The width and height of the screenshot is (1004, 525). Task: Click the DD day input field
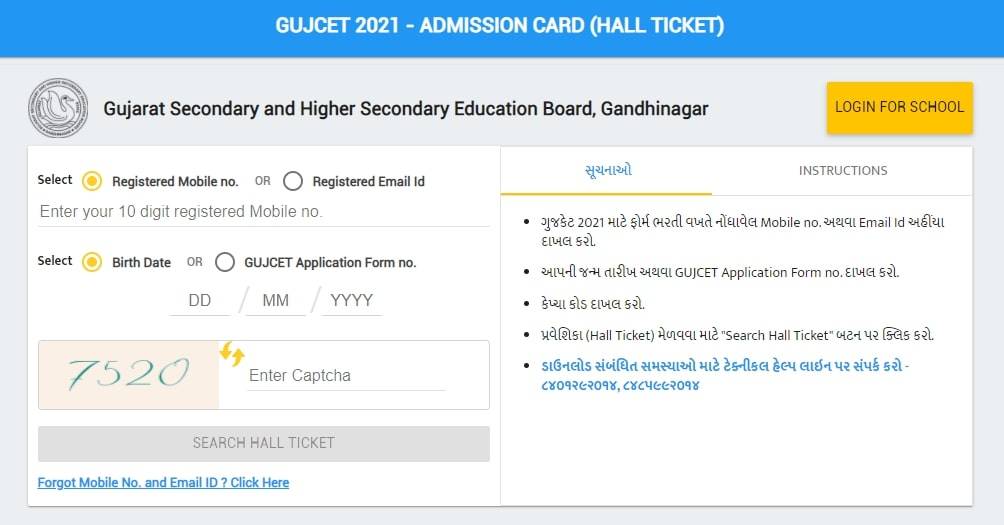pyautogui.click(x=200, y=300)
